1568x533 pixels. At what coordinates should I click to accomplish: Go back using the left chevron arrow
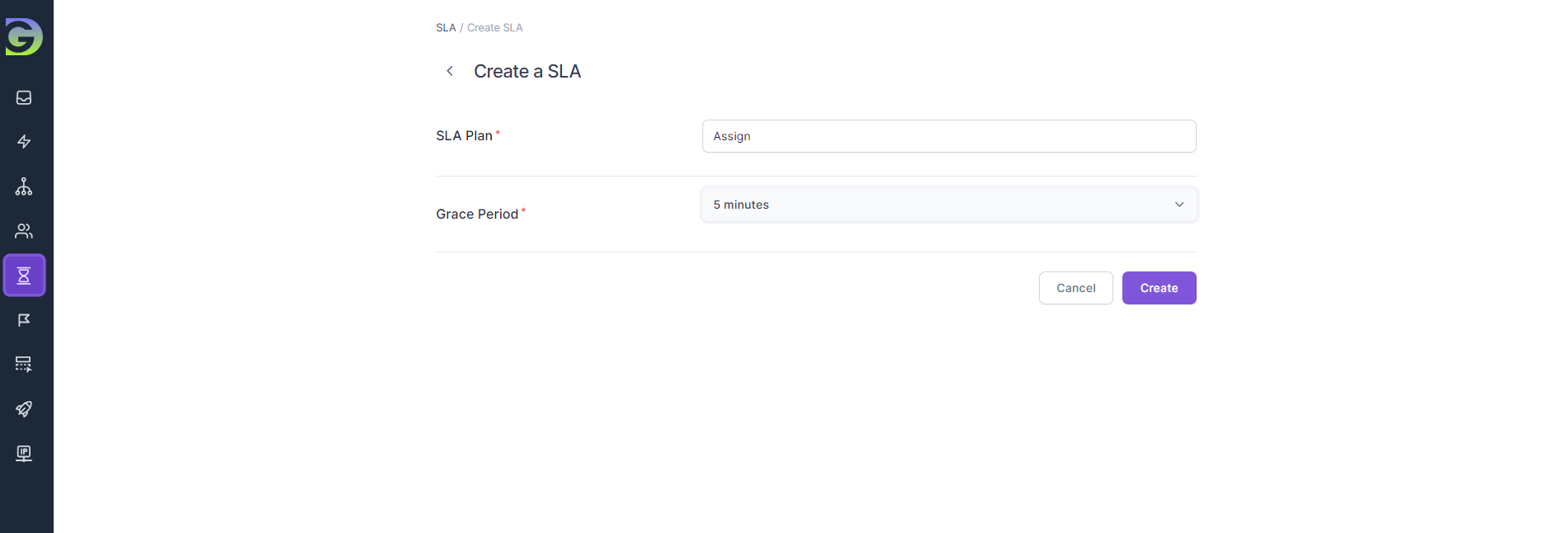450,71
